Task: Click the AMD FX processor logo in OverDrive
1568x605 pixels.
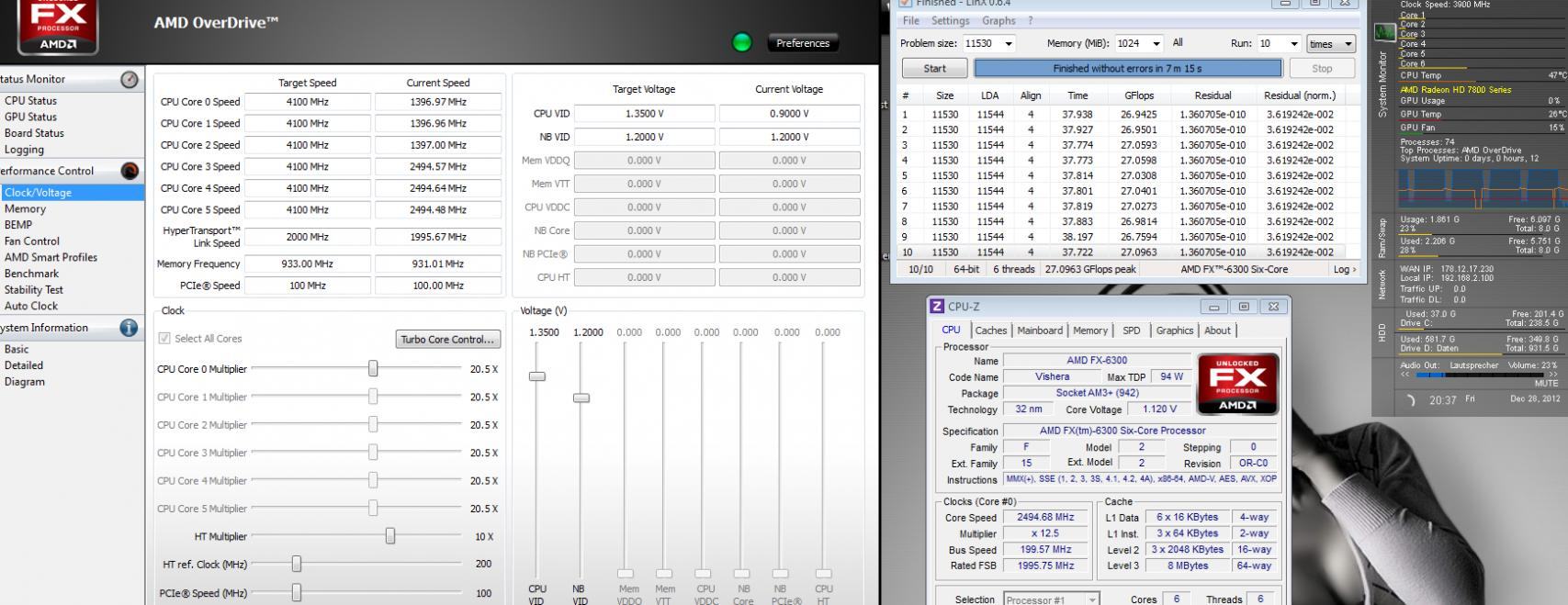Action: tap(58, 26)
